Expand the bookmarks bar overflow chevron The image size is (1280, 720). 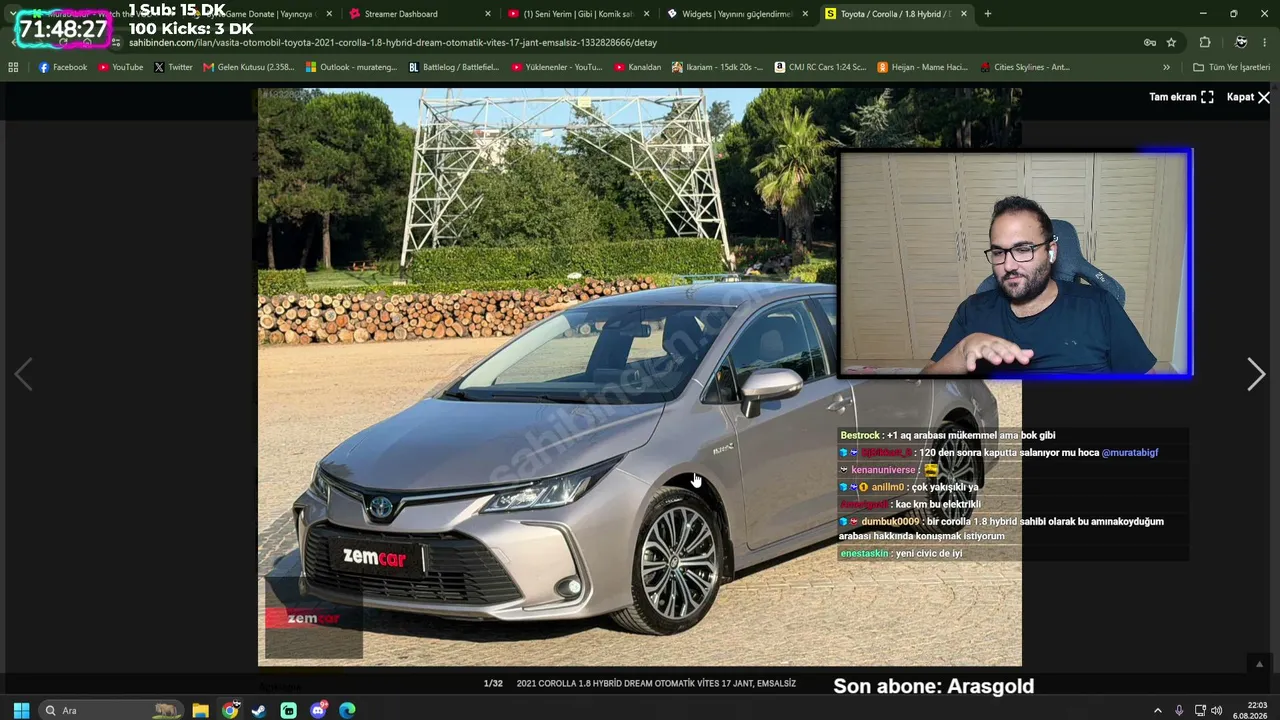[1166, 67]
